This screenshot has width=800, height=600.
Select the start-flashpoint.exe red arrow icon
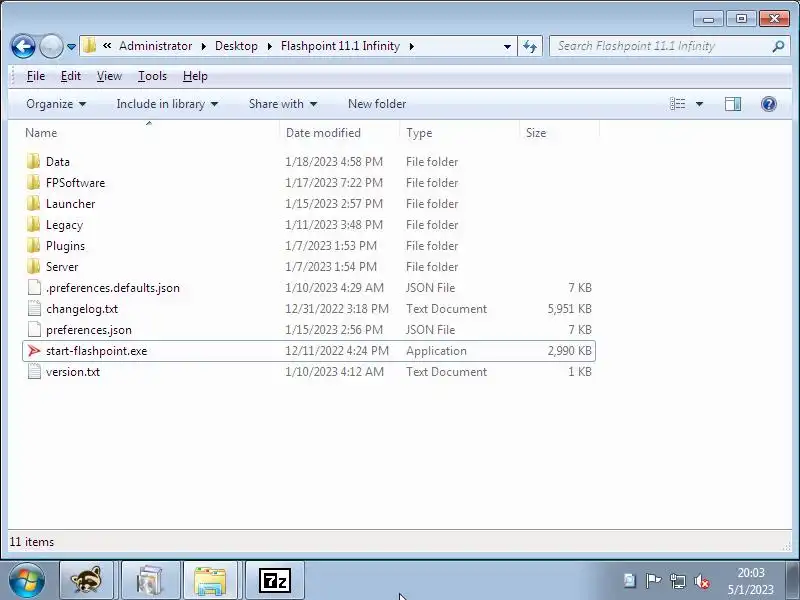(x=34, y=351)
